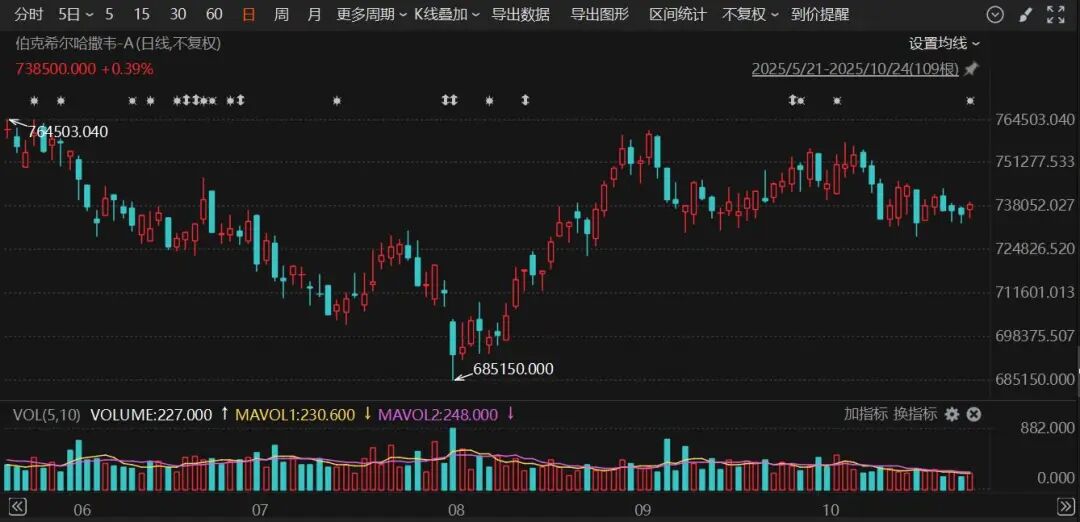Enter fullscreen with the expand arrows icon
Screen dimensions: 1080x522
point(1055,15)
